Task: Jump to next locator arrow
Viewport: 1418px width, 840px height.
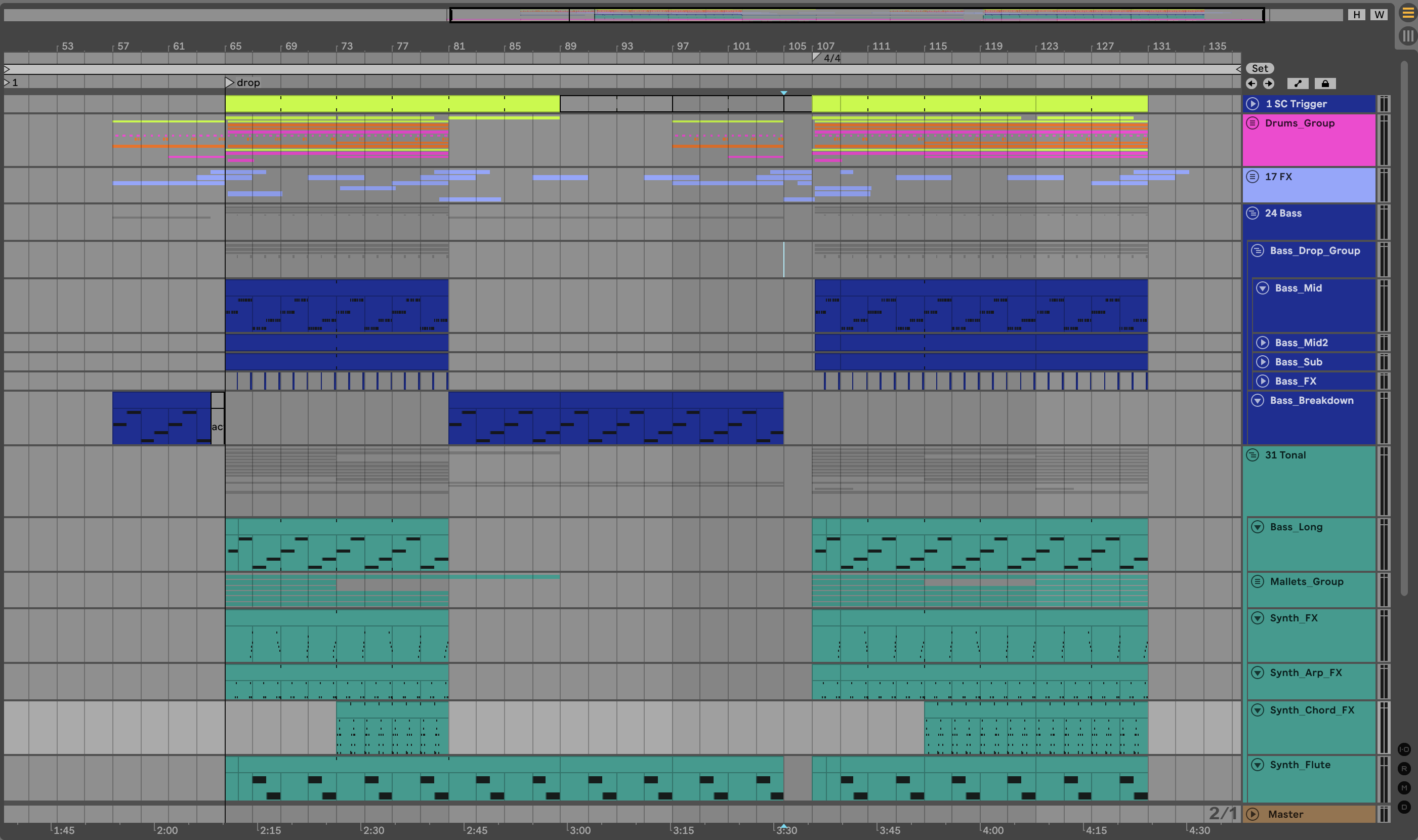Action: (x=1269, y=84)
